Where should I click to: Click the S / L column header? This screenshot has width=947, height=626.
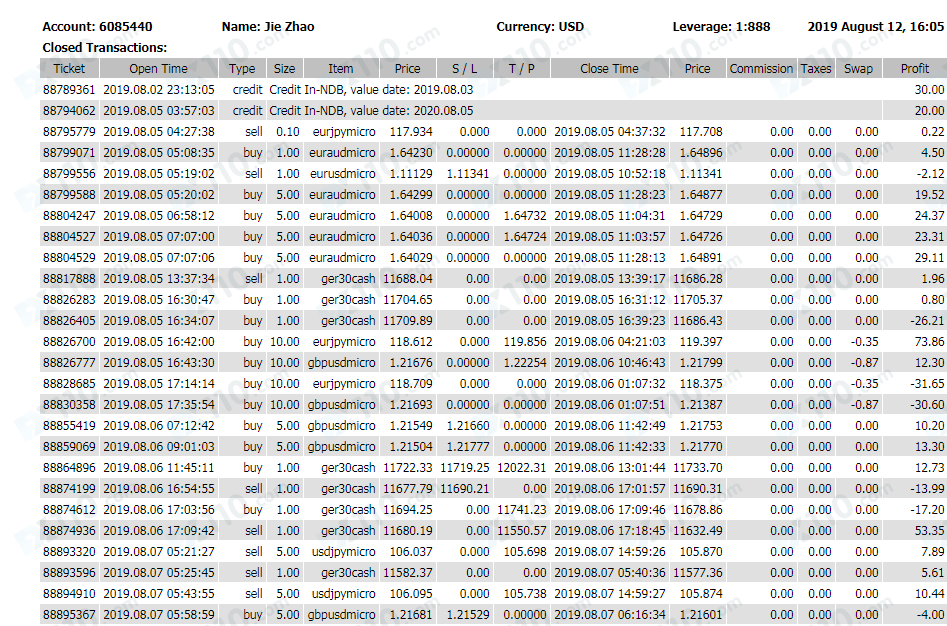pos(464,68)
